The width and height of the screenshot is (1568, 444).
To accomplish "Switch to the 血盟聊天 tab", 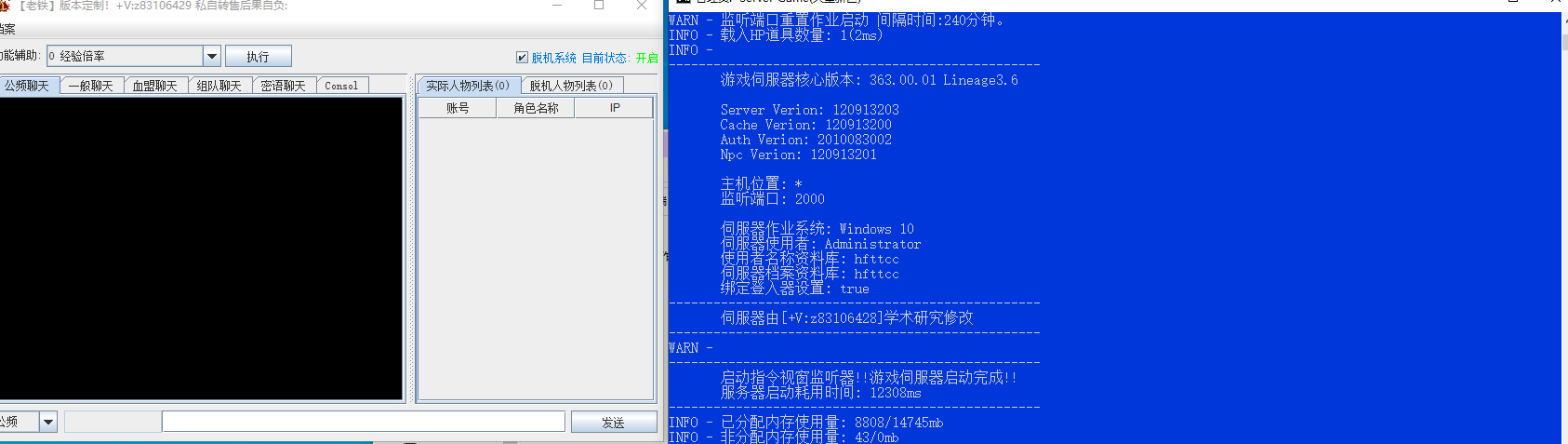I will click(155, 86).
